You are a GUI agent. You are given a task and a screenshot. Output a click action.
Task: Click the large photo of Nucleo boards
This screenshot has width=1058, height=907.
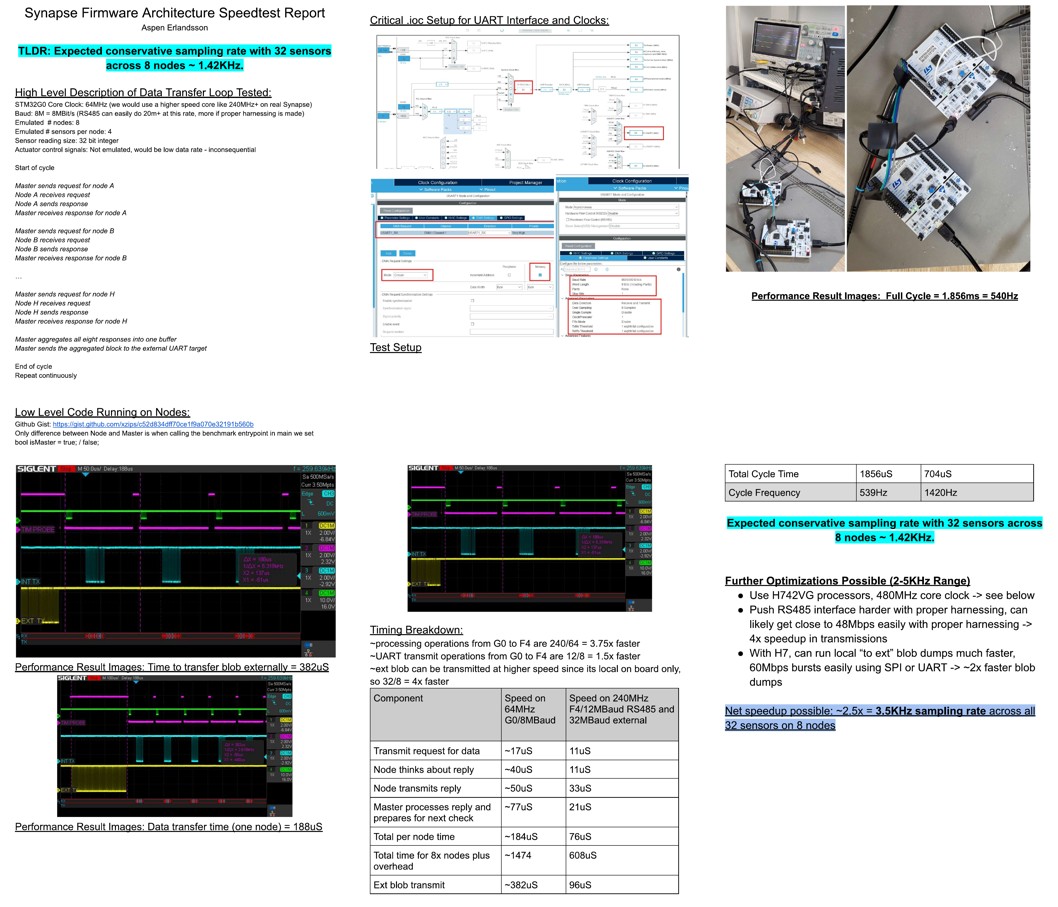coord(937,138)
